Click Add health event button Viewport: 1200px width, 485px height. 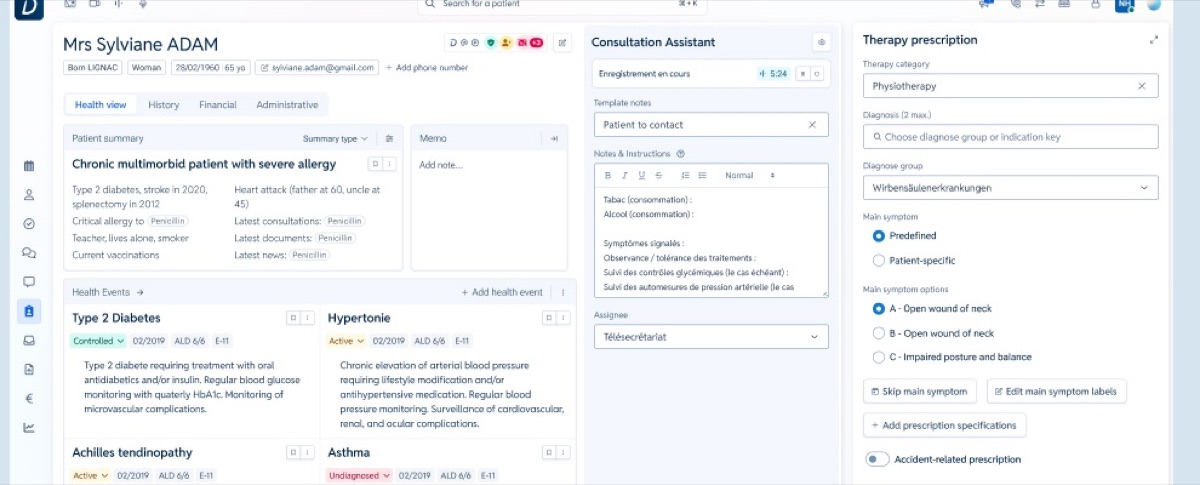(502, 292)
